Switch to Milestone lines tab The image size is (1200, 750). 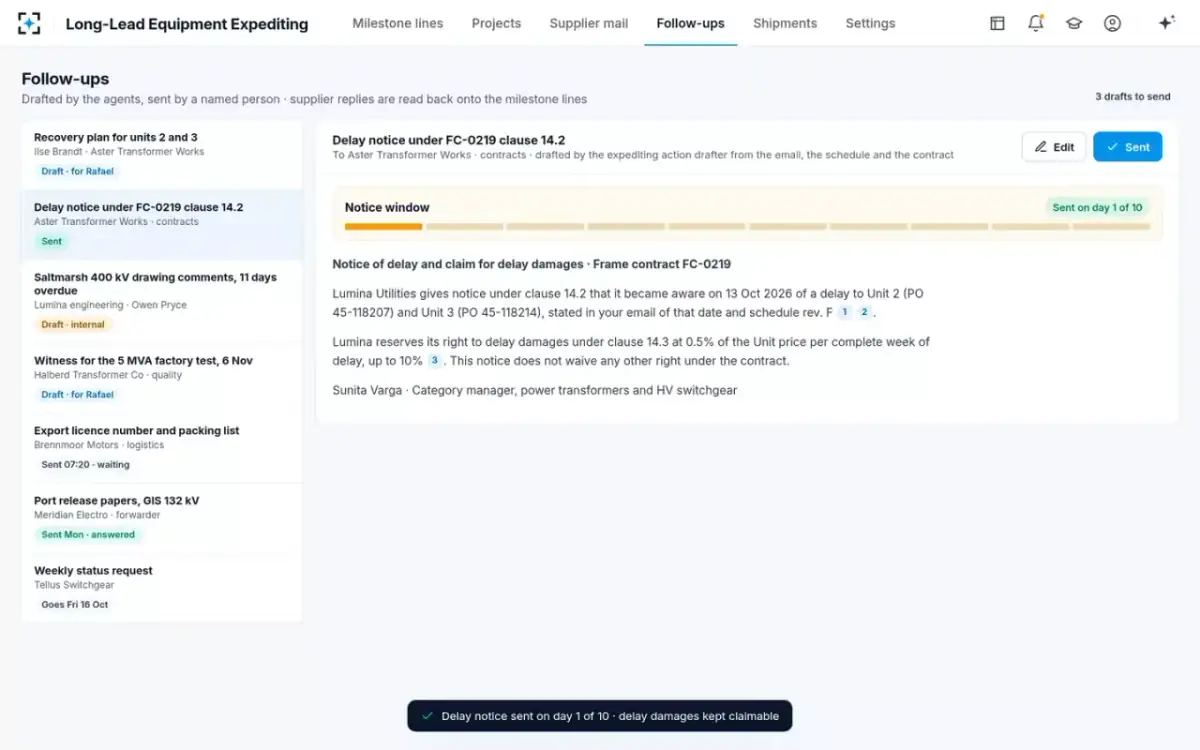(397, 23)
